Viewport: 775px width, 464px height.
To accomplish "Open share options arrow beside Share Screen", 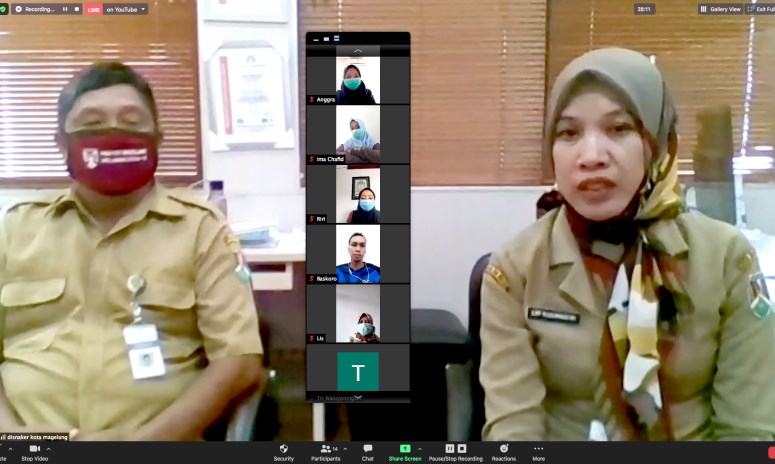I will [420, 449].
